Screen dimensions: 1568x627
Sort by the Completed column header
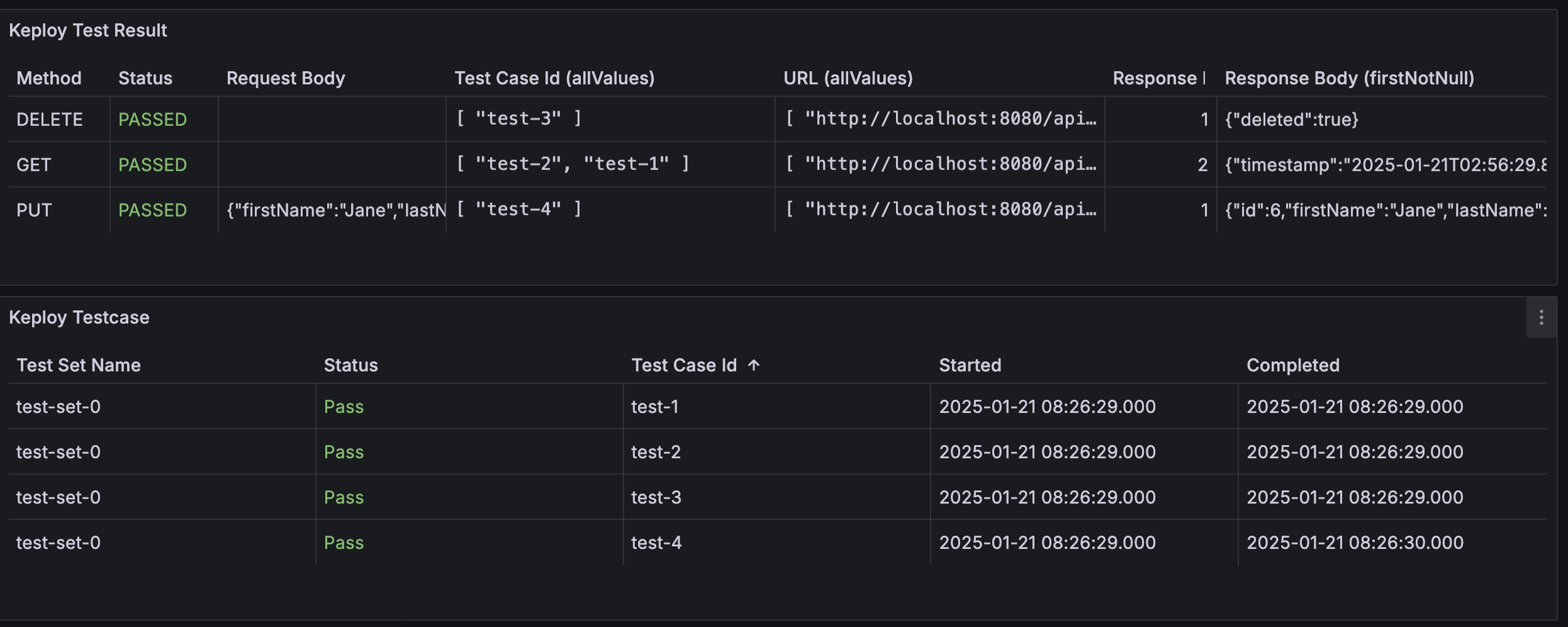tap(1293, 365)
